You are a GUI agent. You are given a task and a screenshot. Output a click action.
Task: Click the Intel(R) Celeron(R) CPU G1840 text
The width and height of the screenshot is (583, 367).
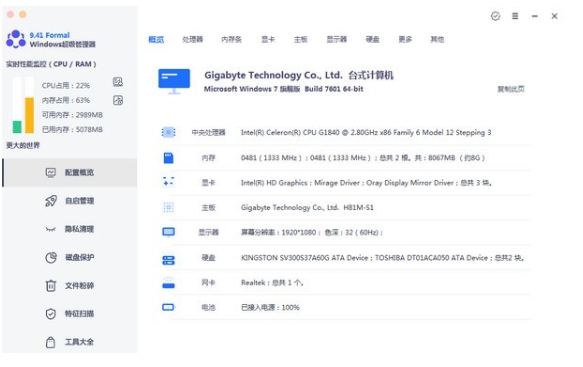tap(366, 132)
